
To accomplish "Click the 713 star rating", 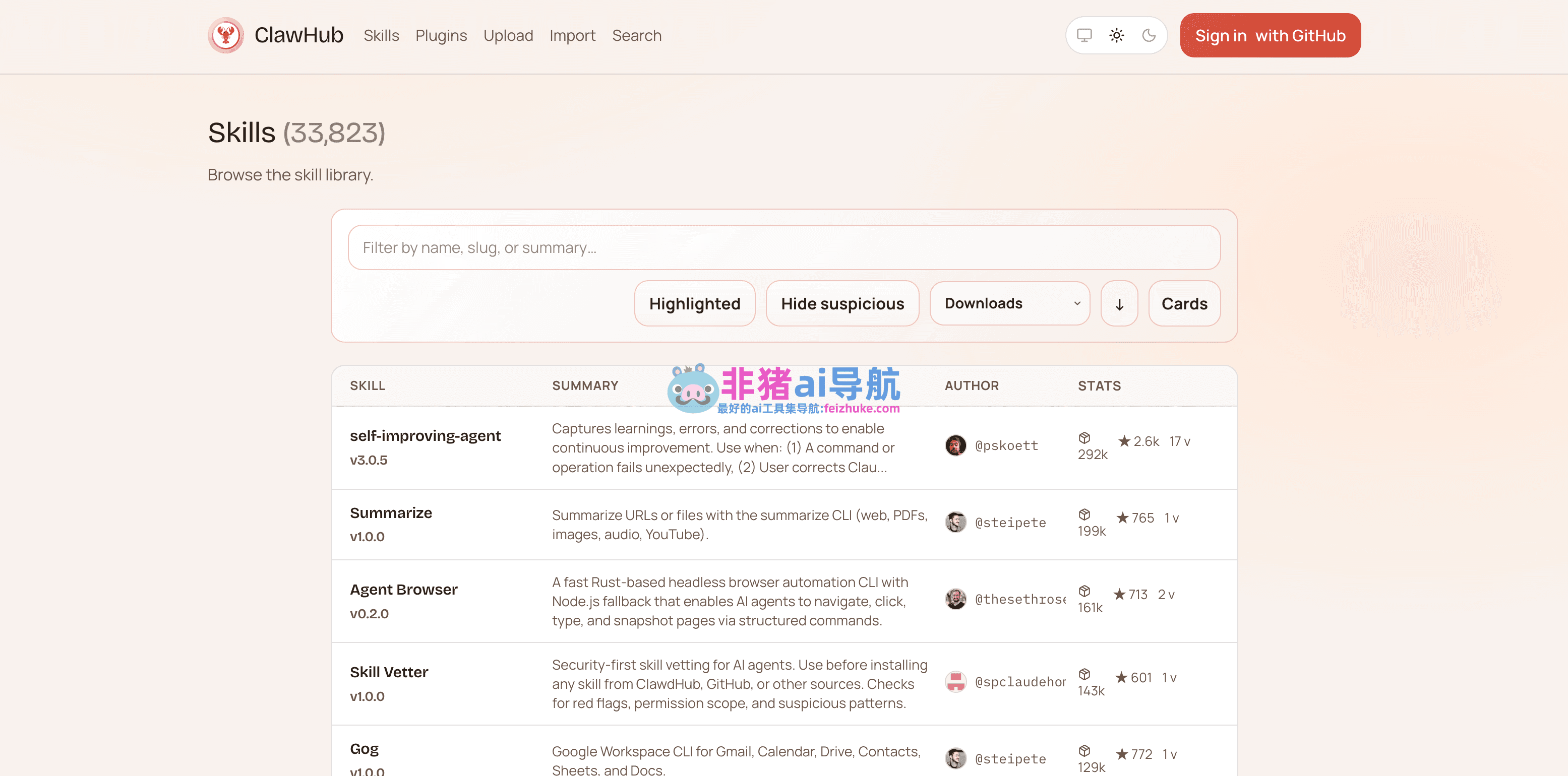I will pos(1130,594).
